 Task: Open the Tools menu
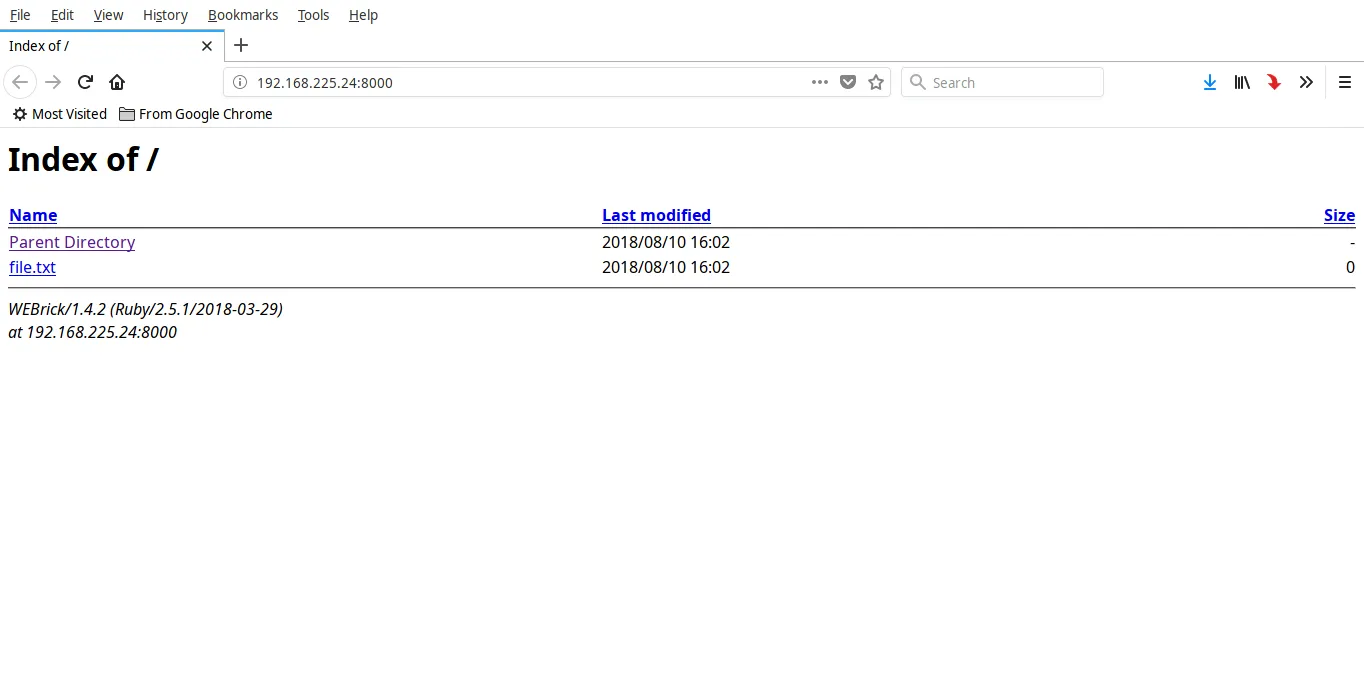coord(313,15)
